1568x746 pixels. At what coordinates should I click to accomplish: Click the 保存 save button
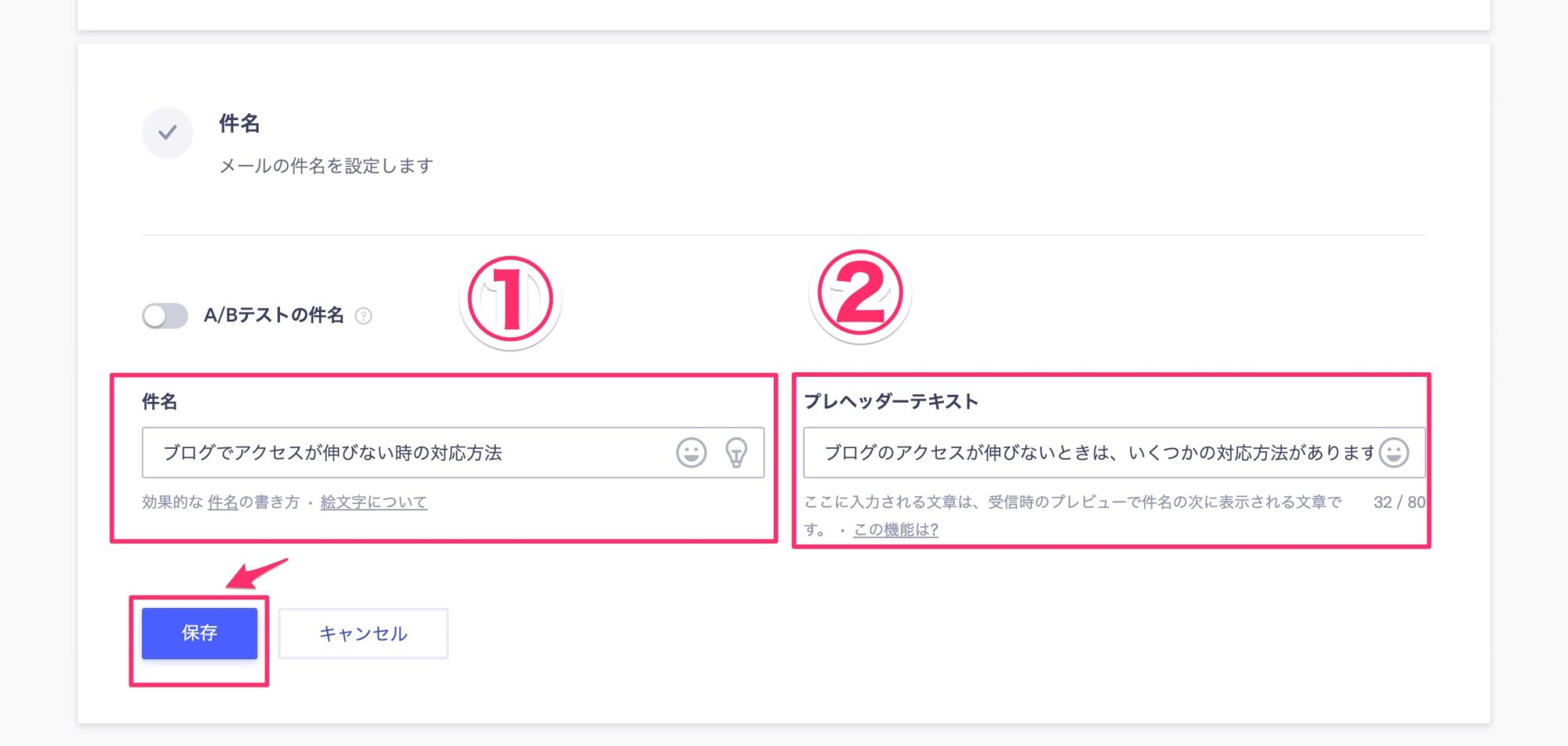click(x=199, y=633)
